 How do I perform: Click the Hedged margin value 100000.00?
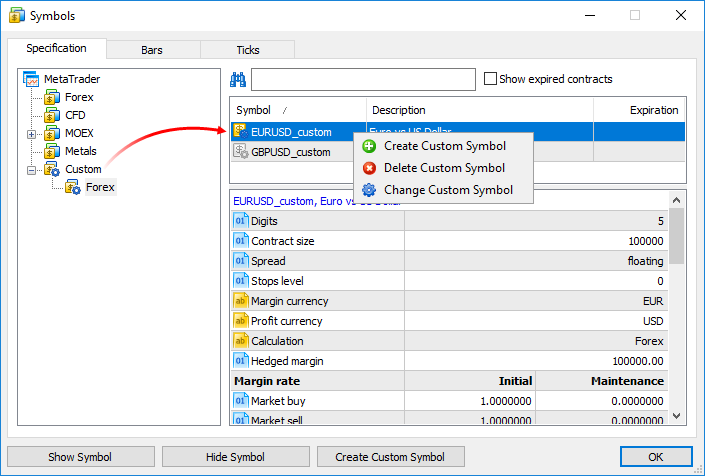(x=638, y=361)
